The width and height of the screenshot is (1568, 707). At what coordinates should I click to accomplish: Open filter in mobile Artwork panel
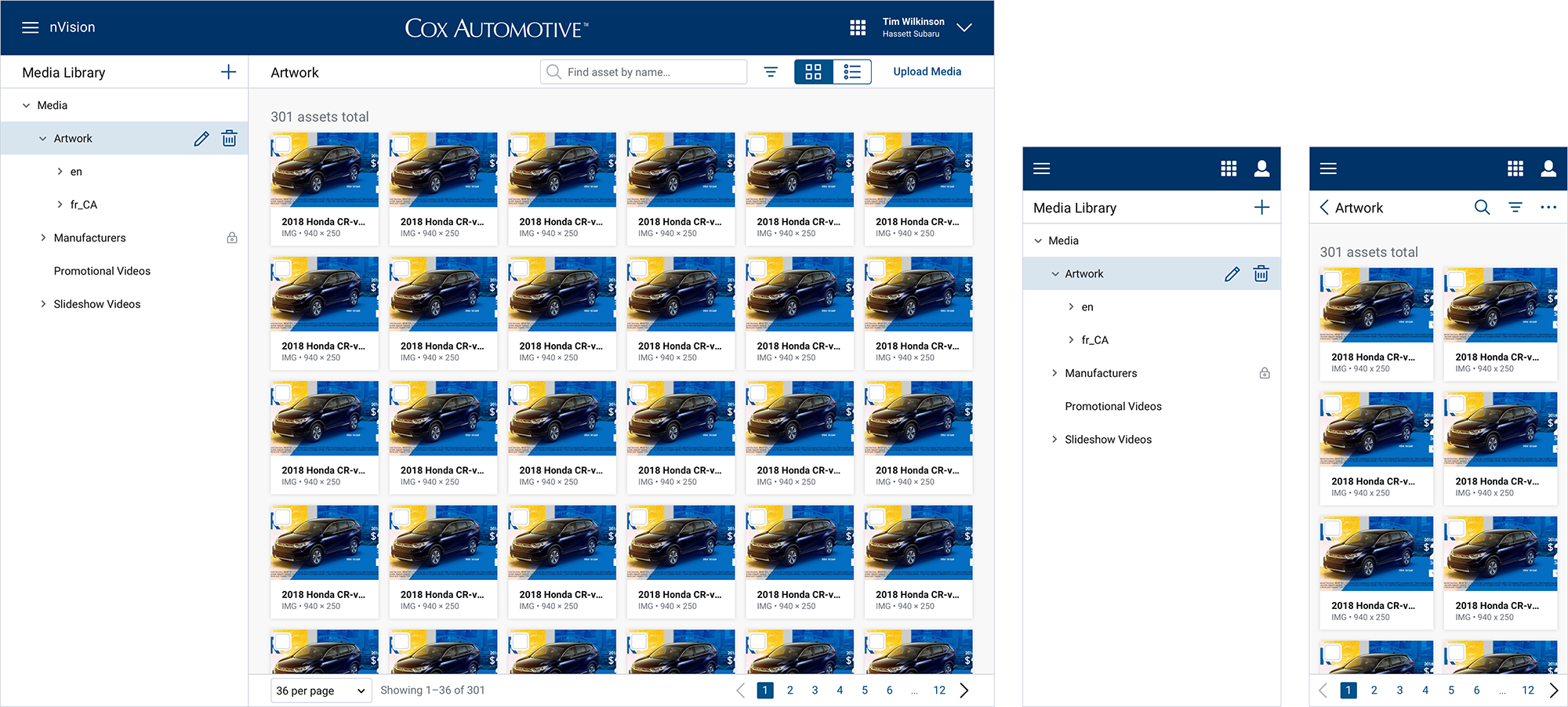[1515, 208]
